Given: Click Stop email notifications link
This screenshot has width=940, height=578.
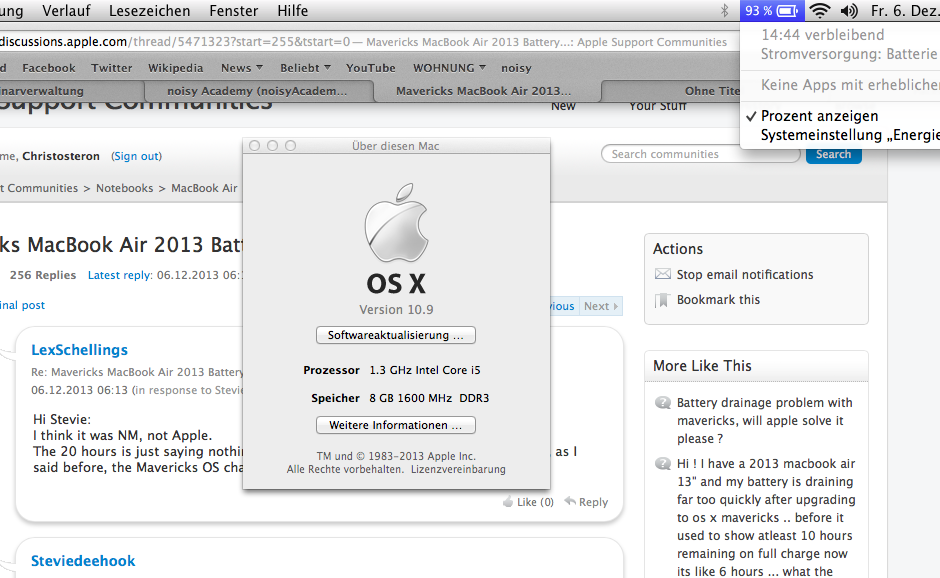Looking at the screenshot, I should (745, 275).
